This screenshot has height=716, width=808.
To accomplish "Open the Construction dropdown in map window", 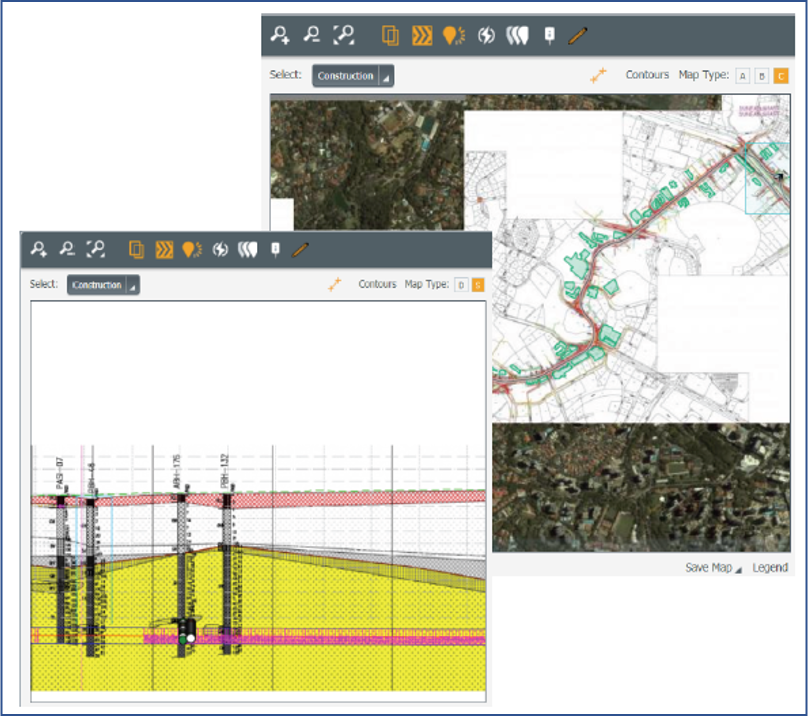I will [x=353, y=76].
